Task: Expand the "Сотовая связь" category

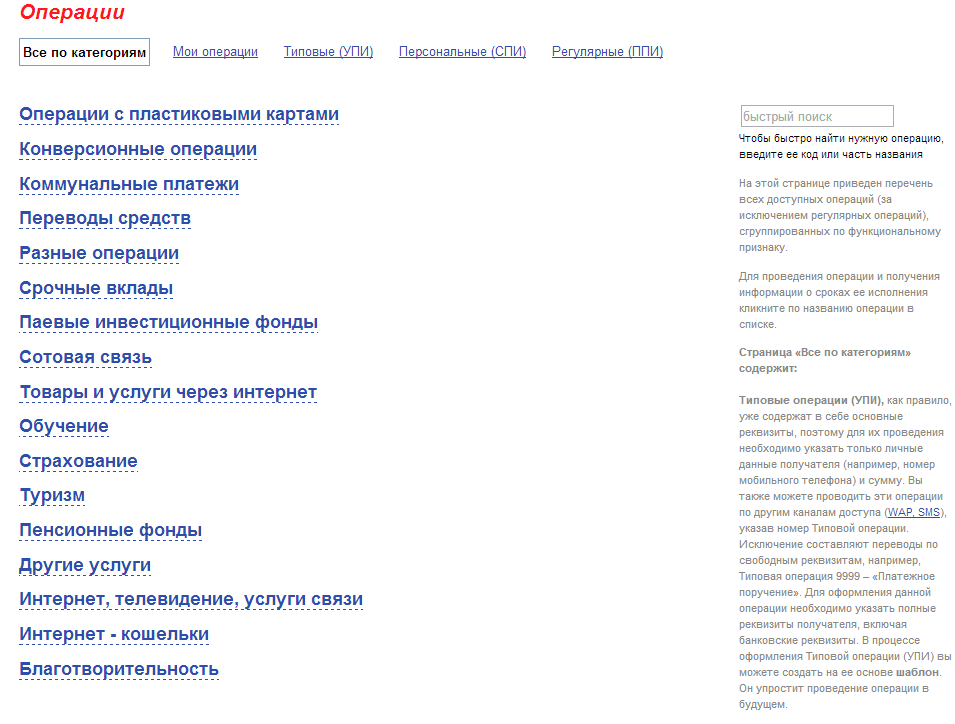Action: pyautogui.click(x=86, y=358)
